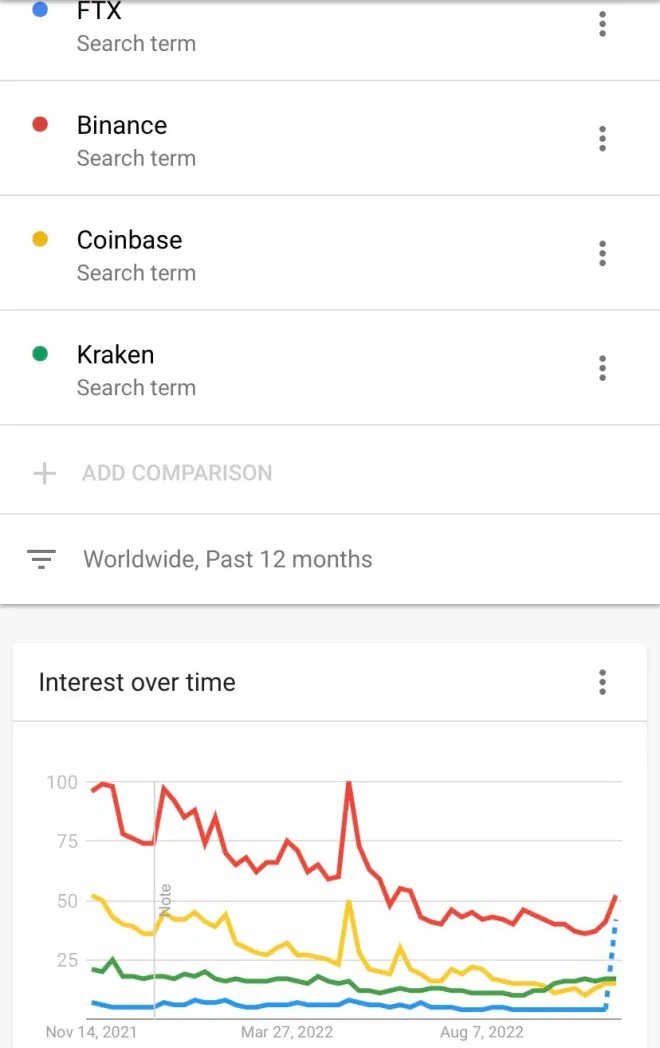The width and height of the screenshot is (660, 1048).
Task: Select the Coinbase search term
Action: (x=129, y=241)
